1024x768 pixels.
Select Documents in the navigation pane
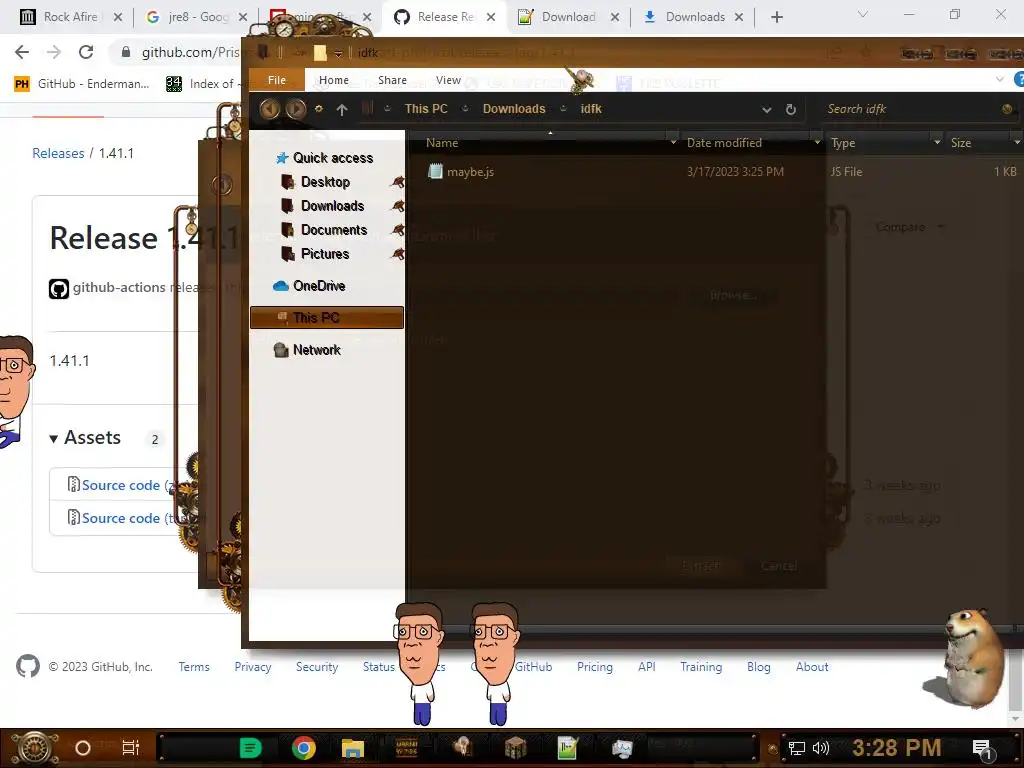coord(334,230)
